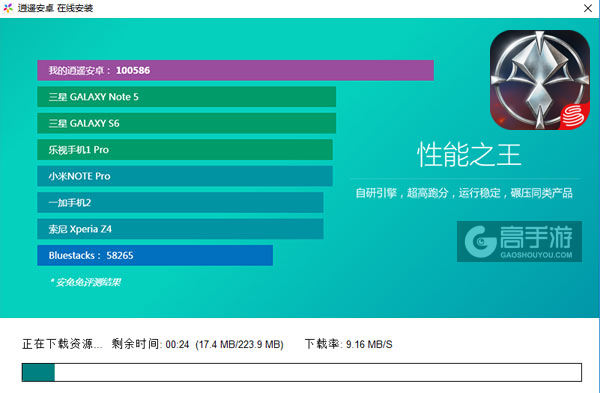The width and height of the screenshot is (600, 393).
Task: Close the 逍遥安卓 installer window
Action: coord(588,8)
